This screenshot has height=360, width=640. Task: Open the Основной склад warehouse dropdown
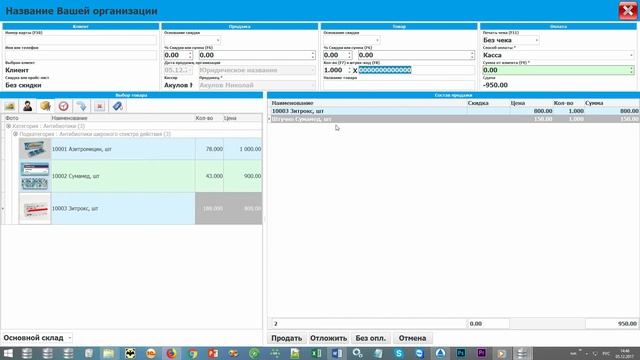tap(70, 338)
